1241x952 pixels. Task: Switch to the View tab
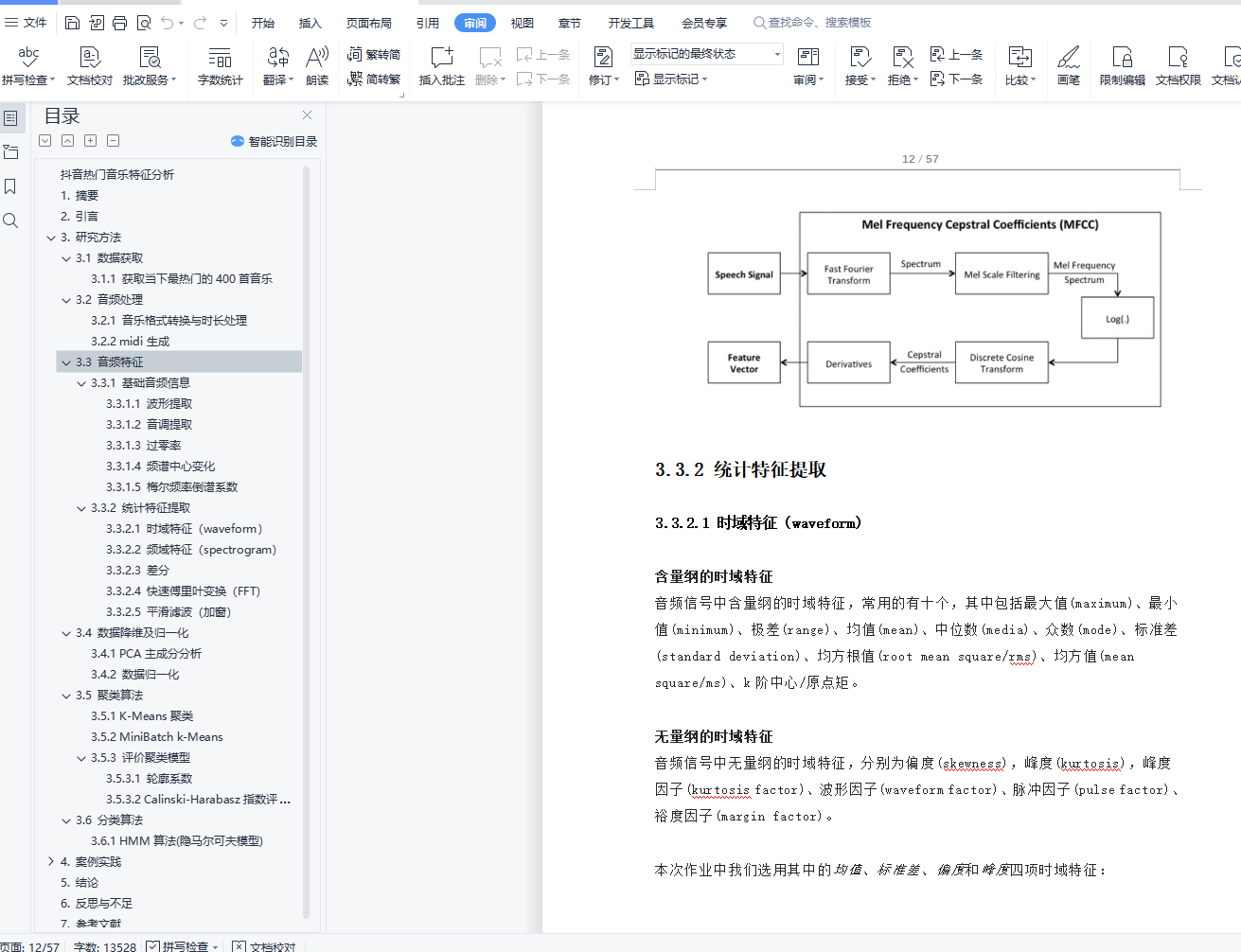click(x=523, y=23)
